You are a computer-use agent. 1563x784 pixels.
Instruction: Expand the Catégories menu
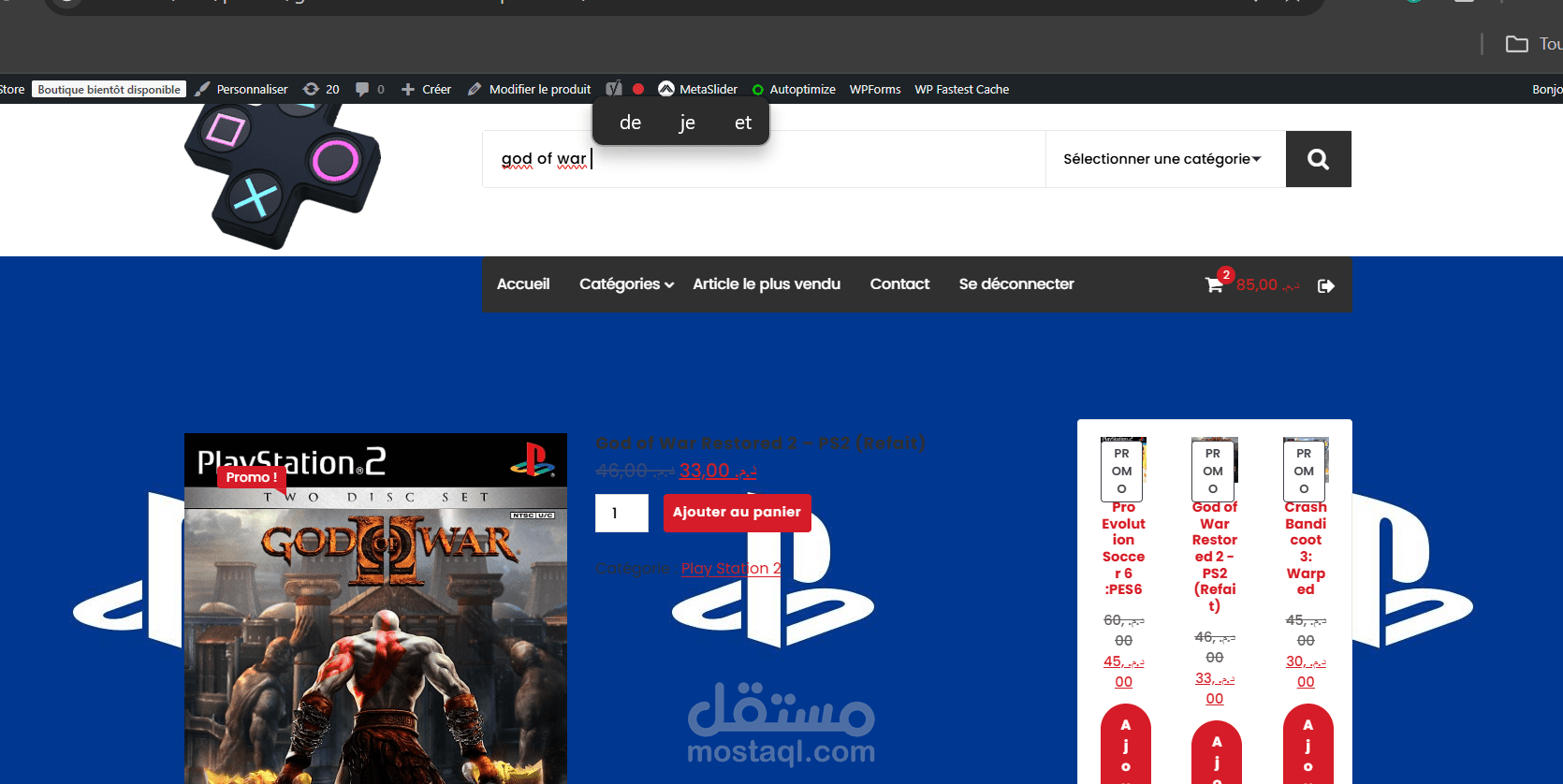tap(626, 283)
